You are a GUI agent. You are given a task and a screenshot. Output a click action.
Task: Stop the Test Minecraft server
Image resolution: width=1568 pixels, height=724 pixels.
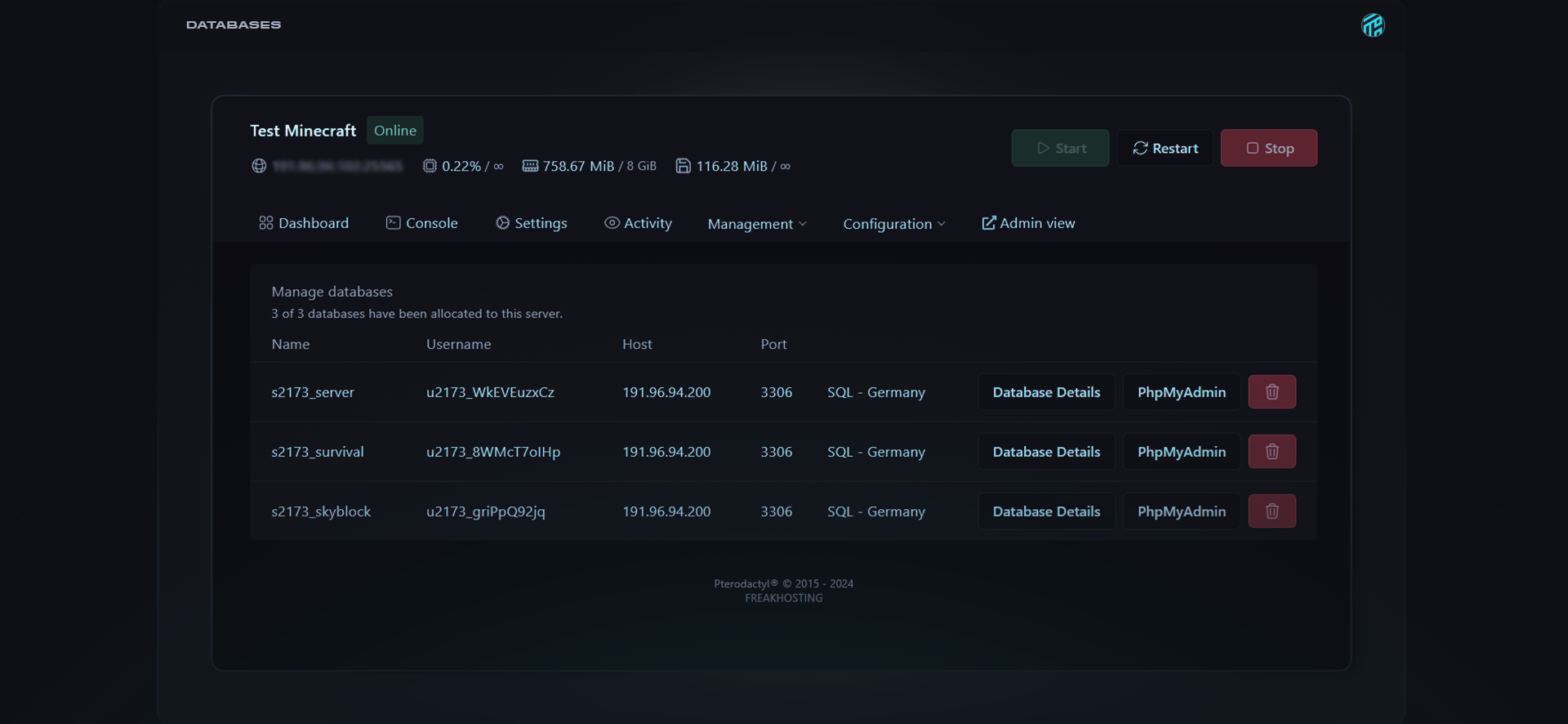pyautogui.click(x=1269, y=148)
